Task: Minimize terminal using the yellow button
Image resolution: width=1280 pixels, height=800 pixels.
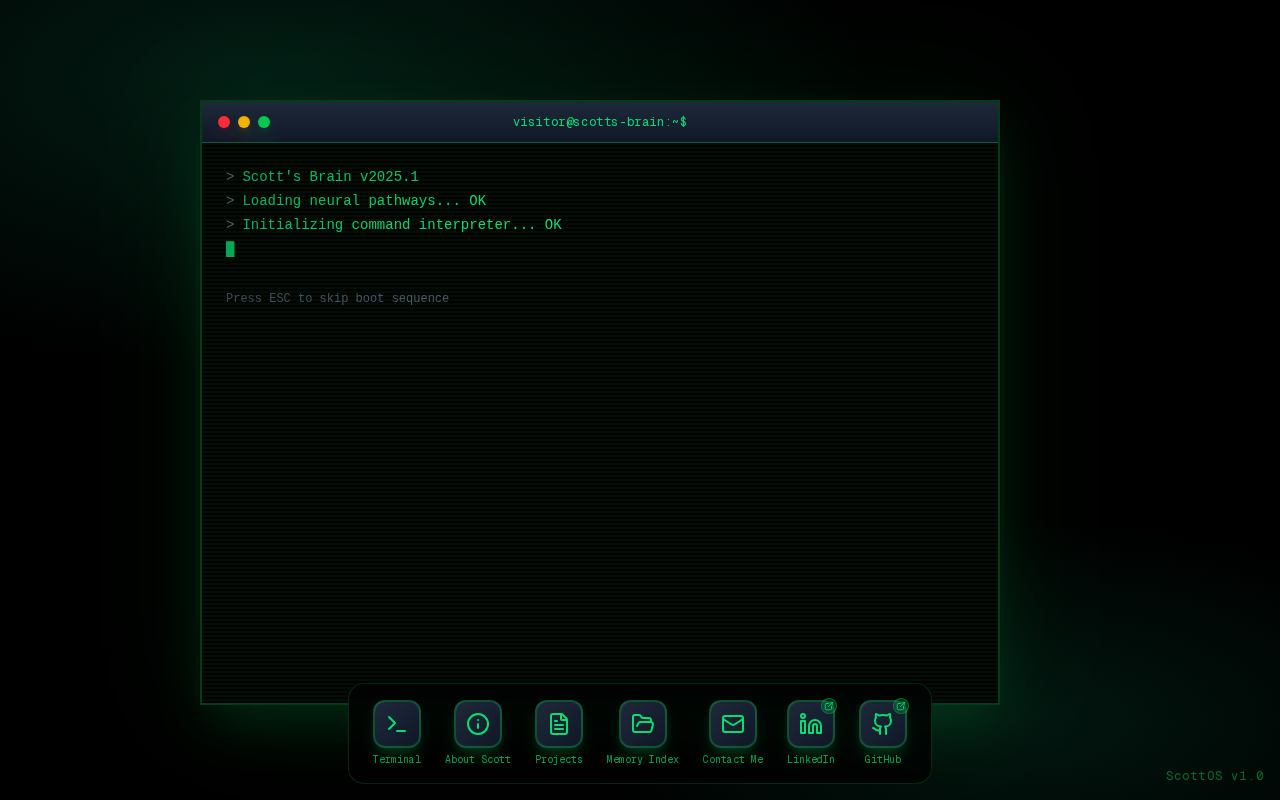Action: coord(244,122)
